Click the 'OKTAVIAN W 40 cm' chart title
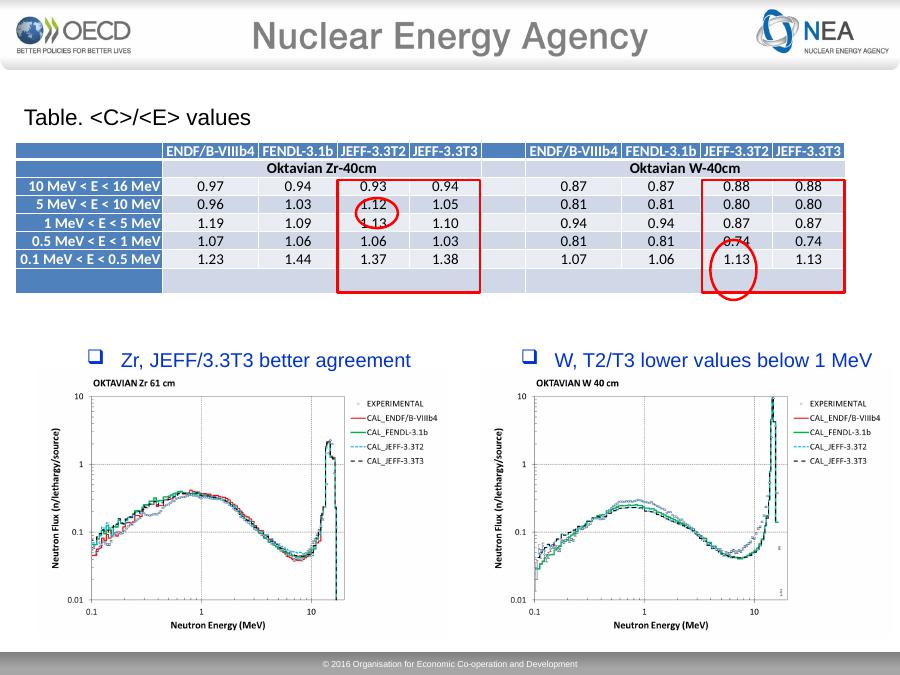The image size is (900, 675). 577,383
